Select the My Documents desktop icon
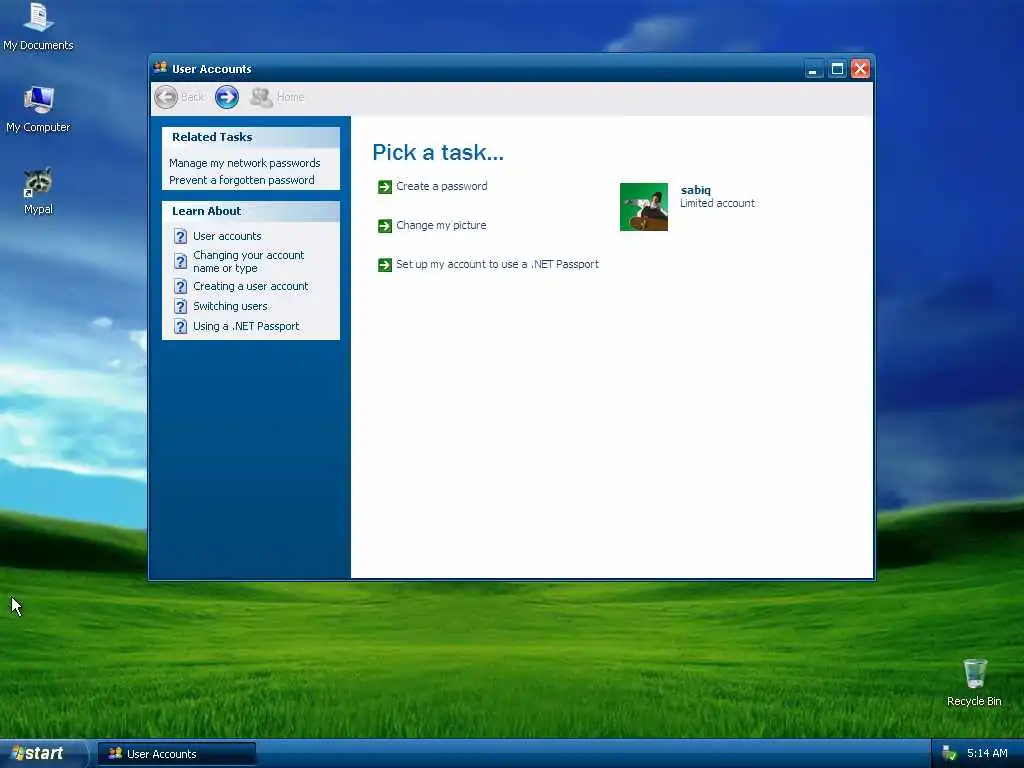 point(38,27)
